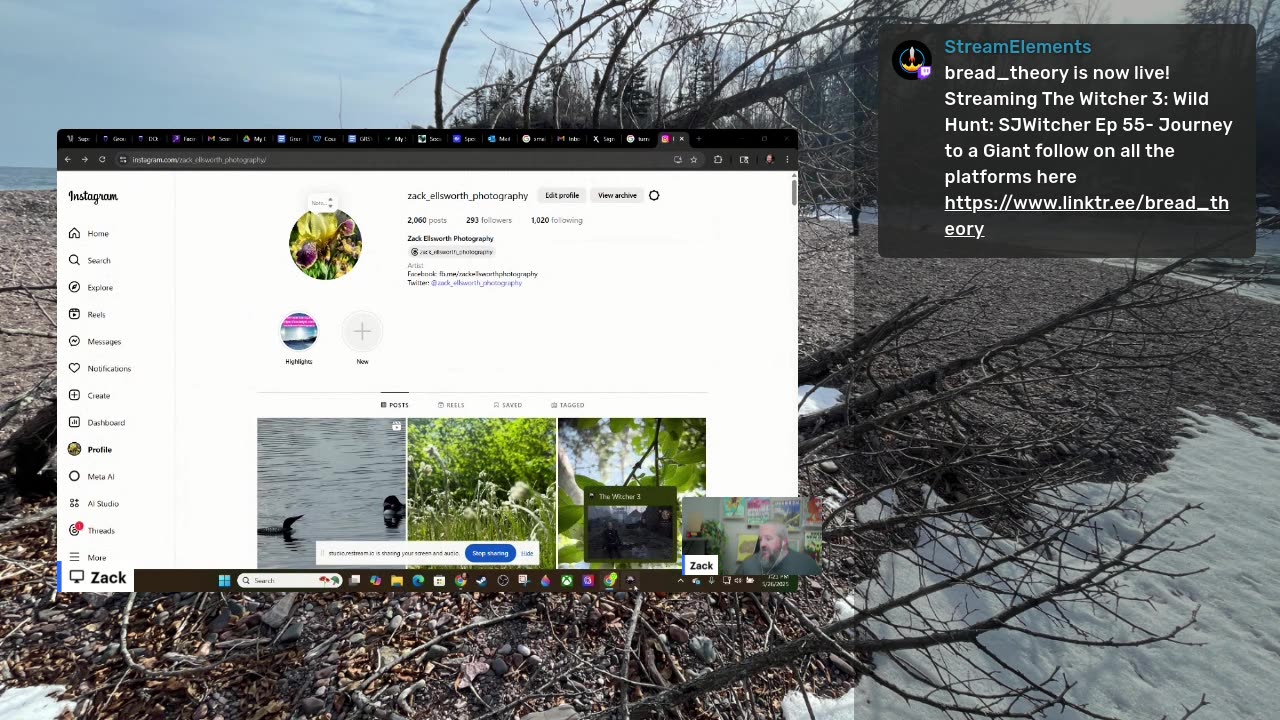The width and height of the screenshot is (1280, 720).
Task: Switch to the X (Twitter) browser tab
Action: pyautogui.click(x=606, y=139)
